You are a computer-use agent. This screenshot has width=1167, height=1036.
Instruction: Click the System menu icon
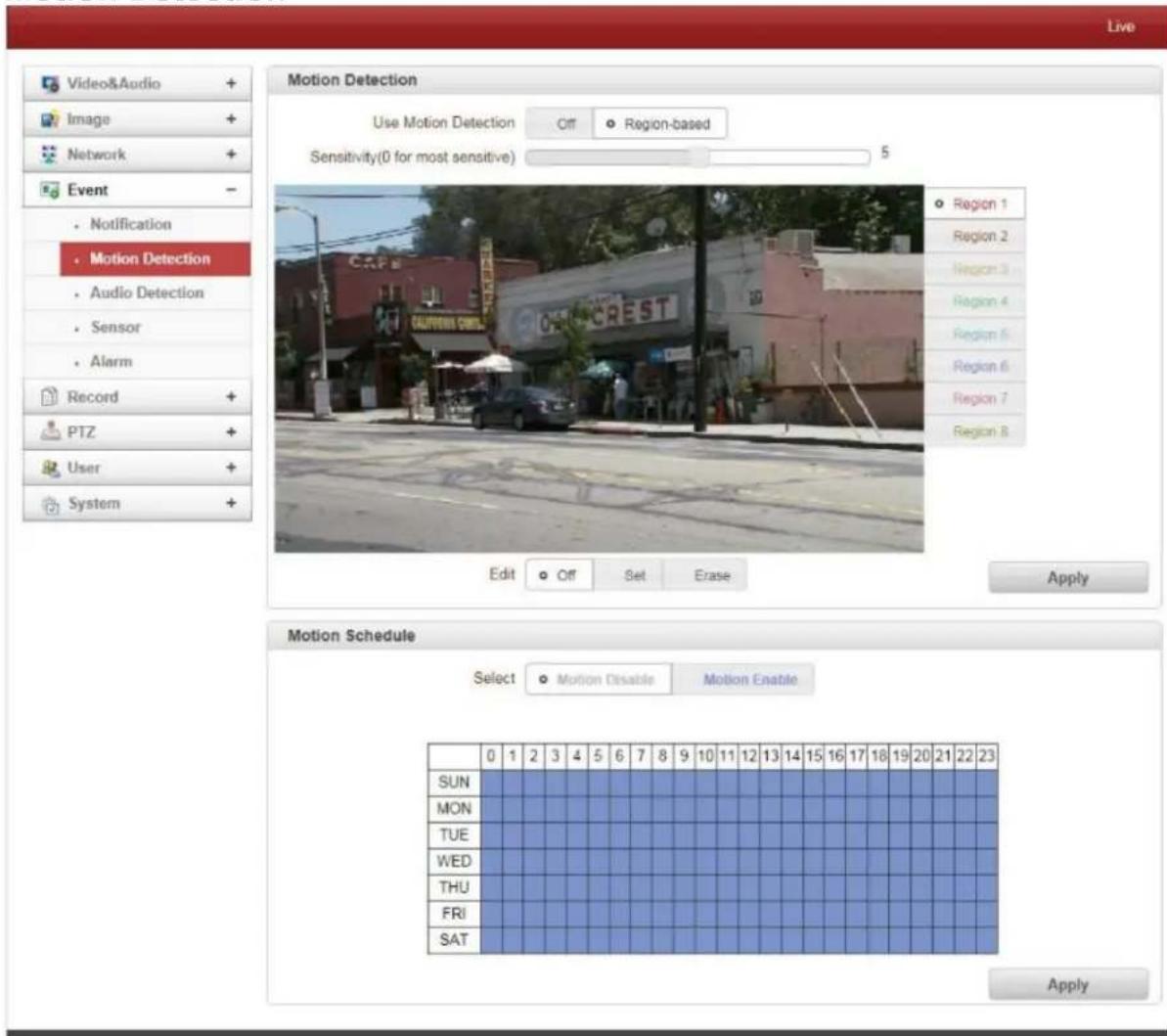[50, 504]
